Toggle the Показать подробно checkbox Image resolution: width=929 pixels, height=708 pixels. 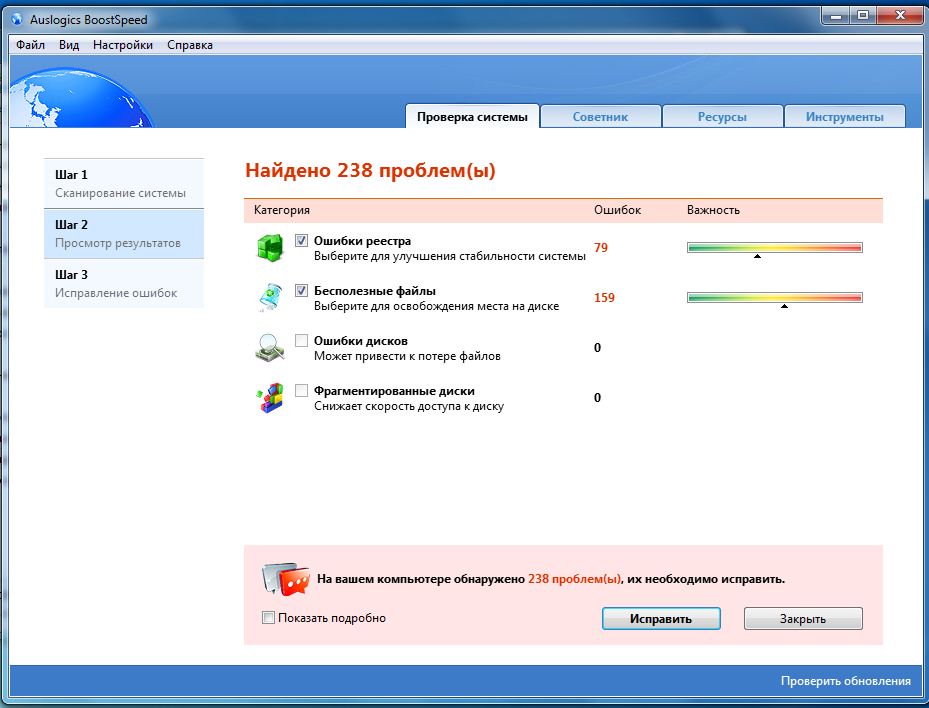pyautogui.click(x=268, y=618)
